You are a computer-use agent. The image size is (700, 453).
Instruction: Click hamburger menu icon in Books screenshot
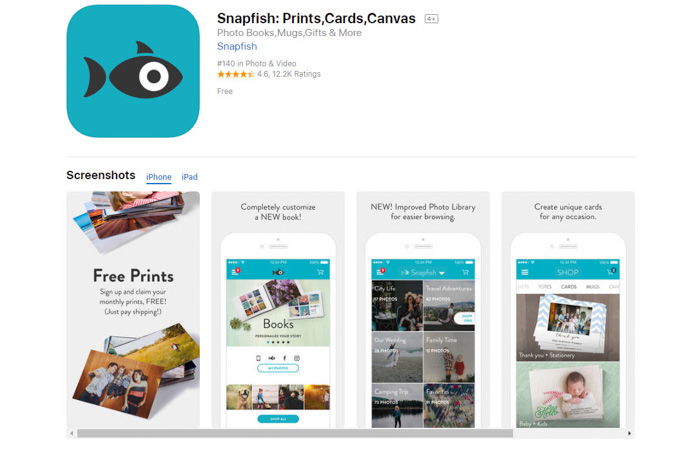(234, 272)
